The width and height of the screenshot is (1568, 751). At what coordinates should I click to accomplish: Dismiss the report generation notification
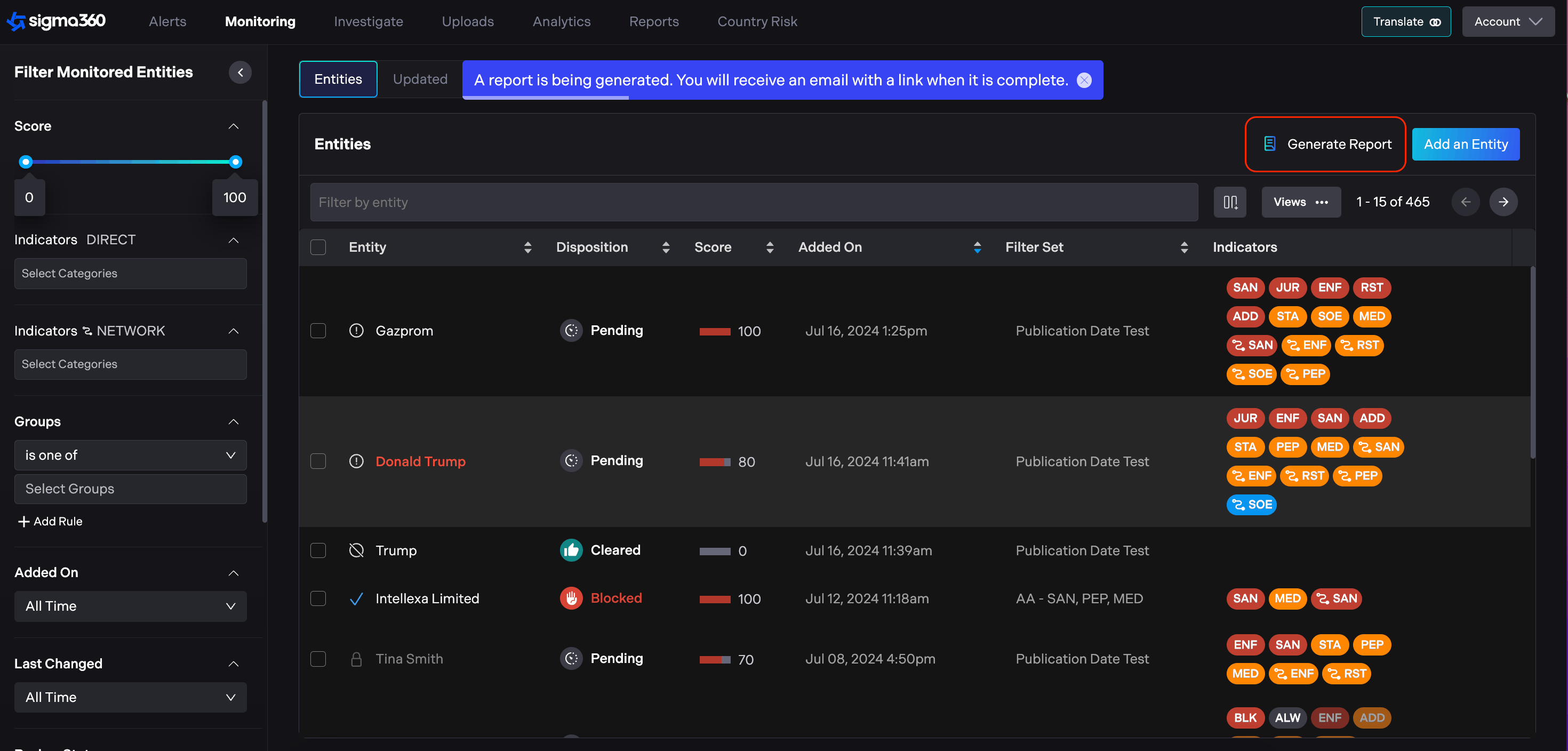pyautogui.click(x=1084, y=81)
